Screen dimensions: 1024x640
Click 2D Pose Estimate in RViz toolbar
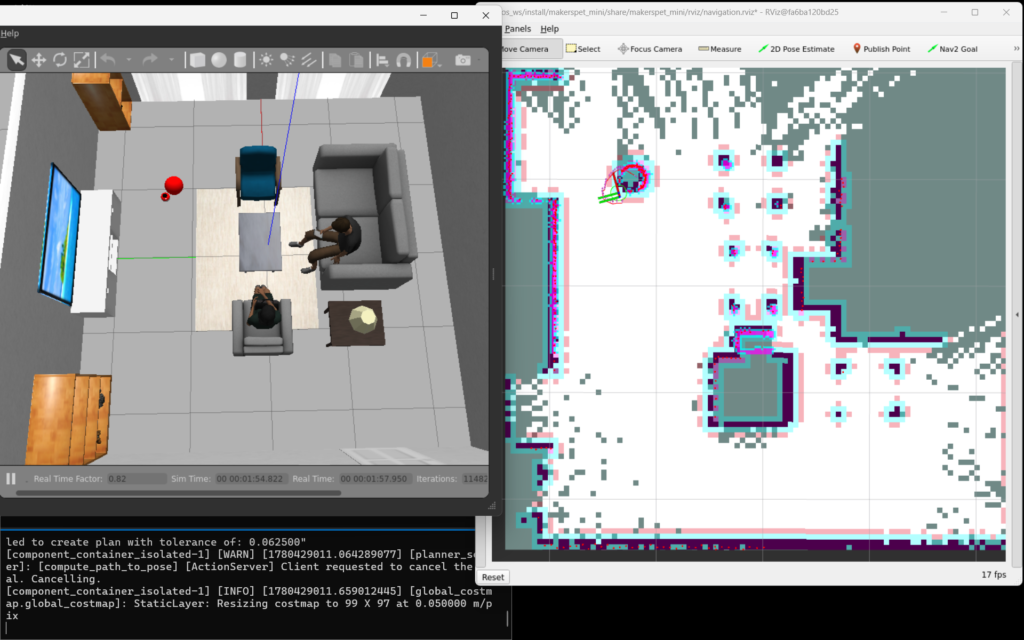796,49
